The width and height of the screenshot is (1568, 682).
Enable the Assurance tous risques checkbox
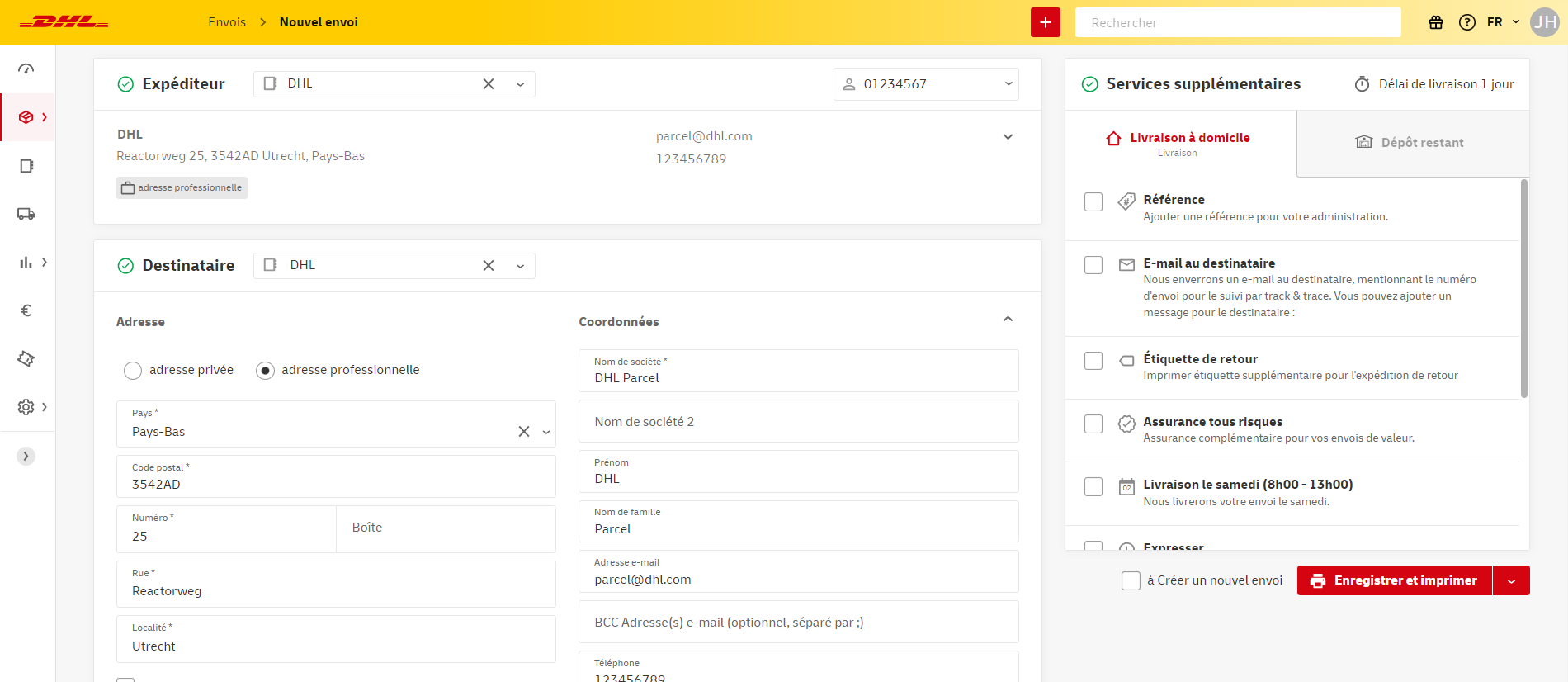click(x=1093, y=424)
